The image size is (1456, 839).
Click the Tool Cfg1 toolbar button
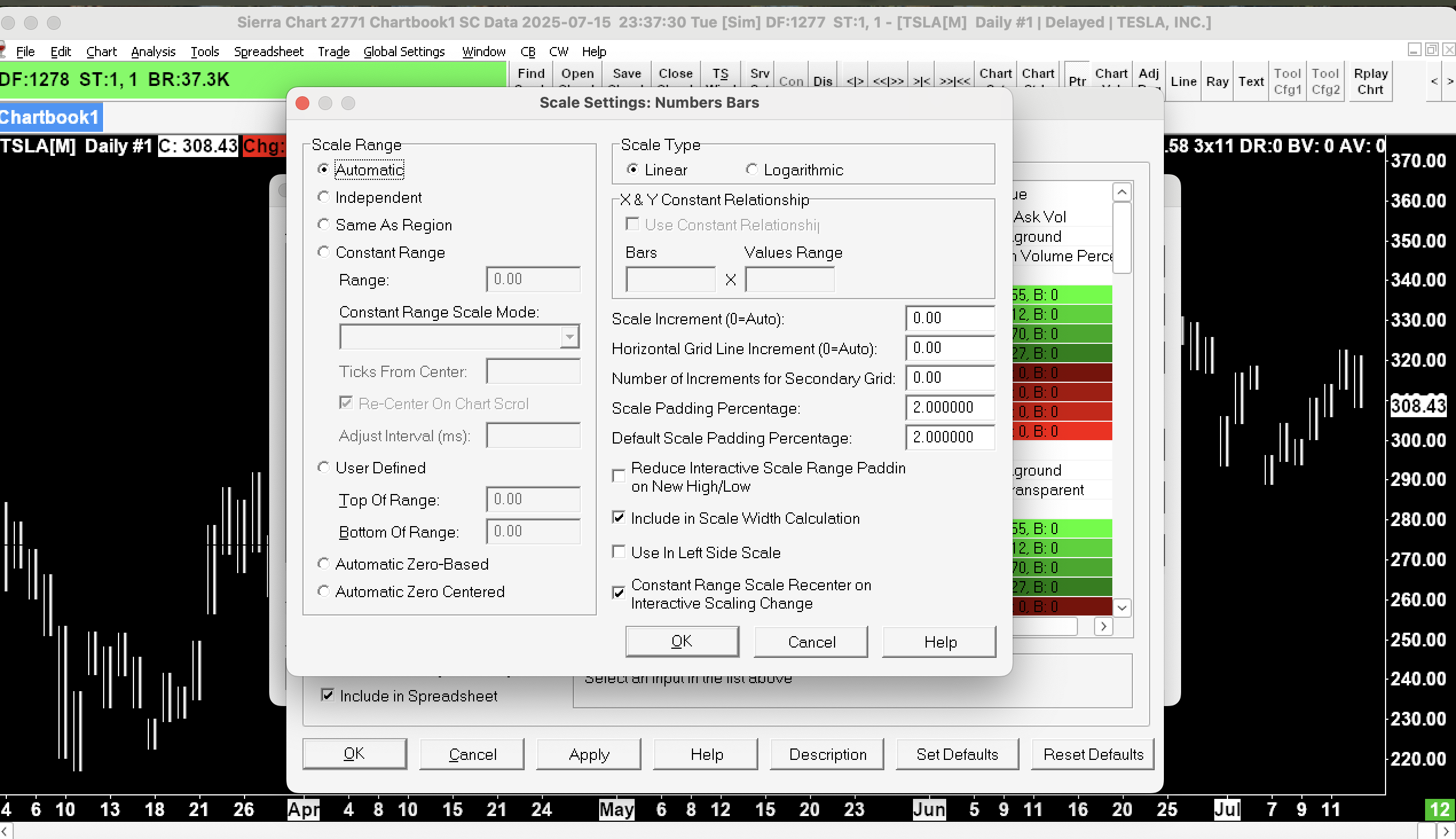point(1287,82)
